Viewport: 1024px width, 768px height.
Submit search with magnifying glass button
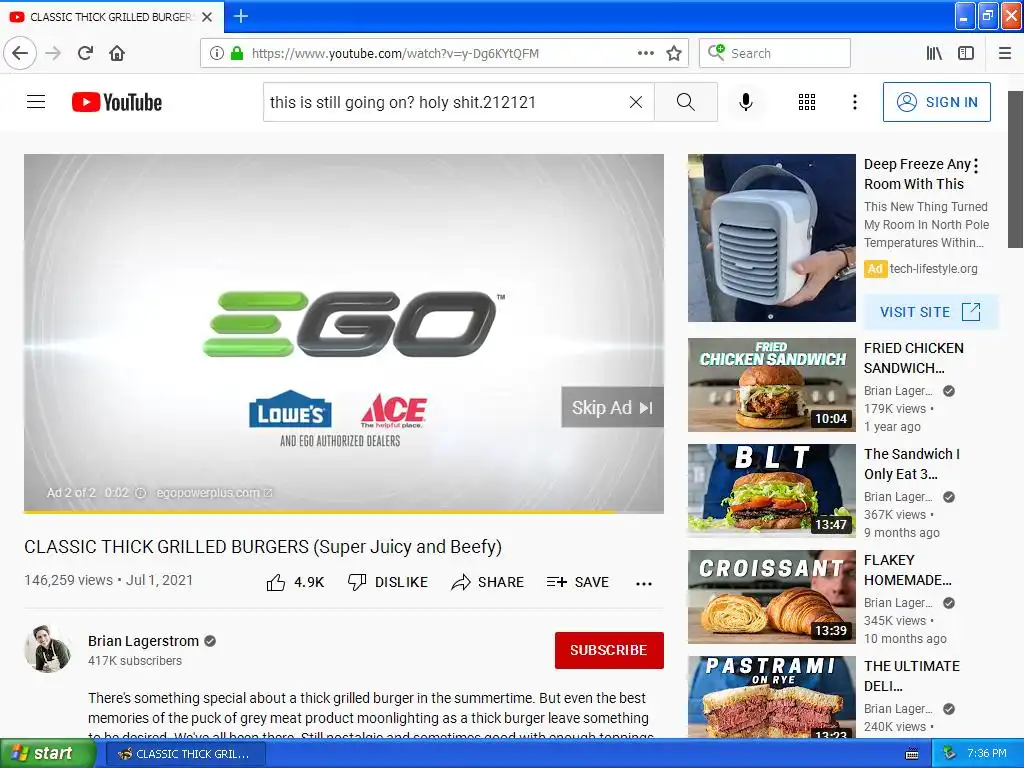click(x=686, y=102)
